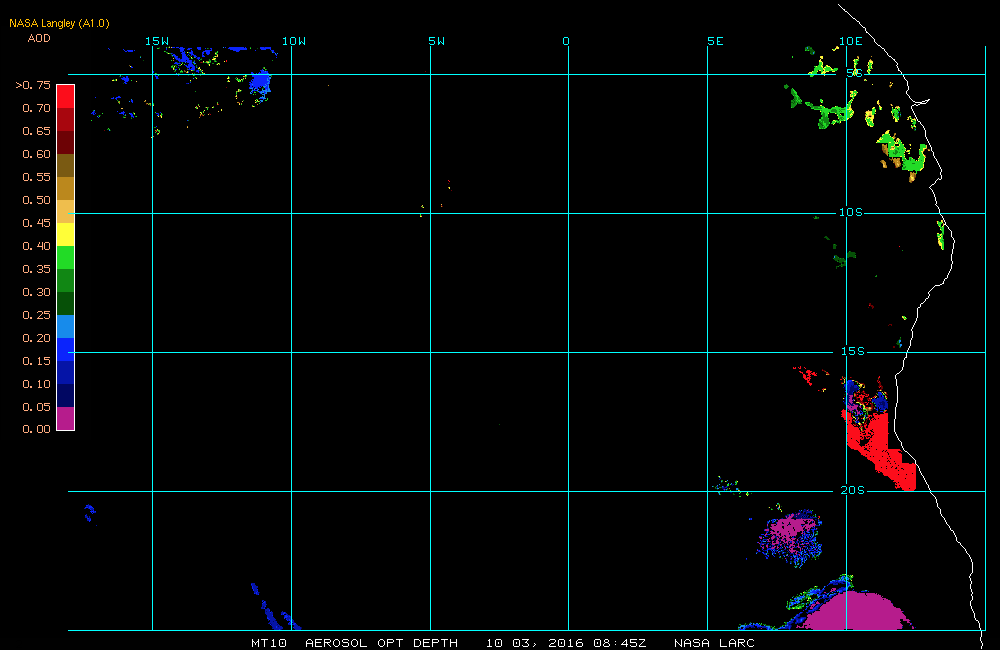Click the magenta and blue speckled patch below 20S
Screen dimensions: 1000x650
coord(791,536)
